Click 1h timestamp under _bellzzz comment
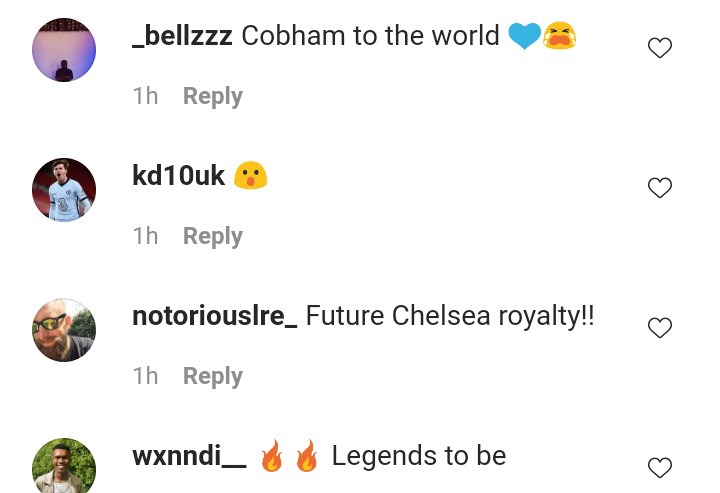The height and width of the screenshot is (493, 720). (145, 96)
